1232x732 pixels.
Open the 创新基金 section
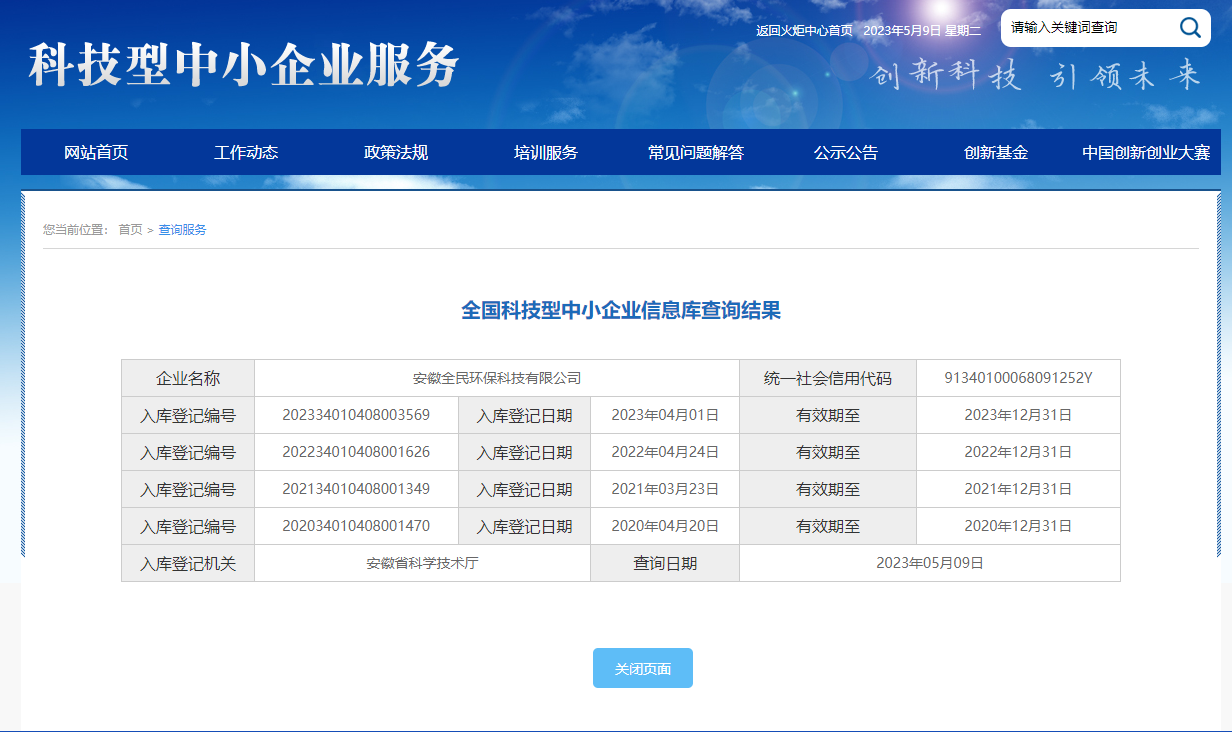point(995,152)
